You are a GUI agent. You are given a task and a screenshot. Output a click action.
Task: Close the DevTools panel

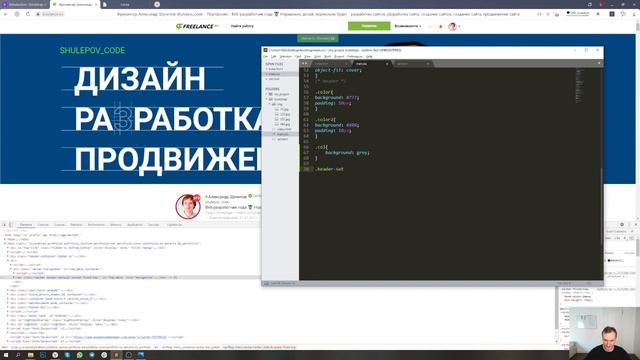(x=635, y=224)
